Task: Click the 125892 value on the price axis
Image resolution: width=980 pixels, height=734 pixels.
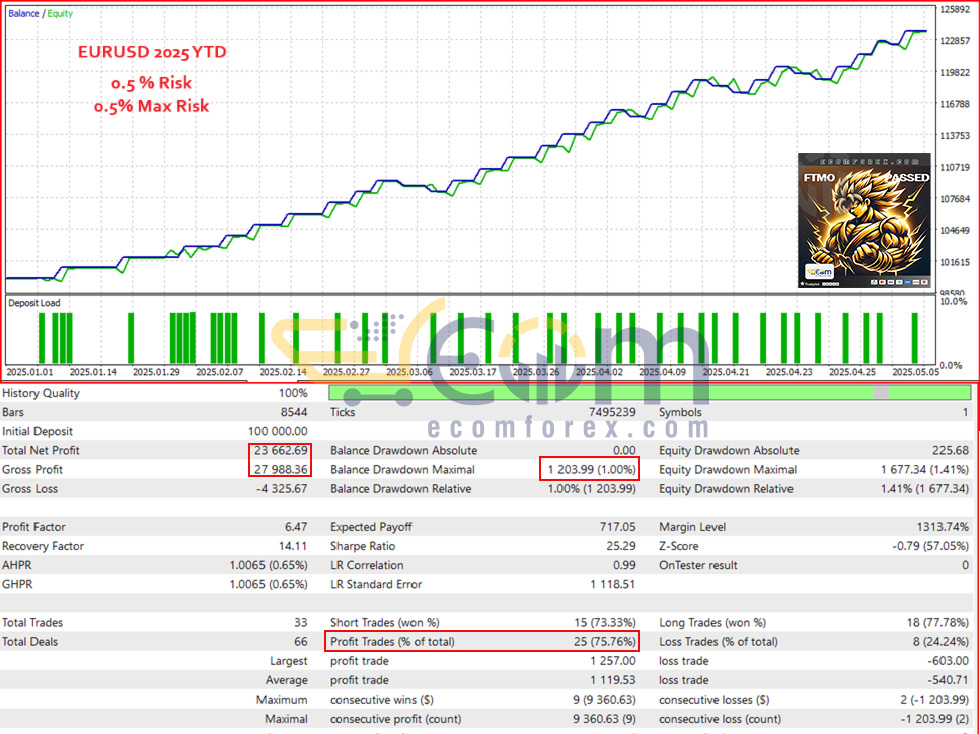Action: point(955,9)
